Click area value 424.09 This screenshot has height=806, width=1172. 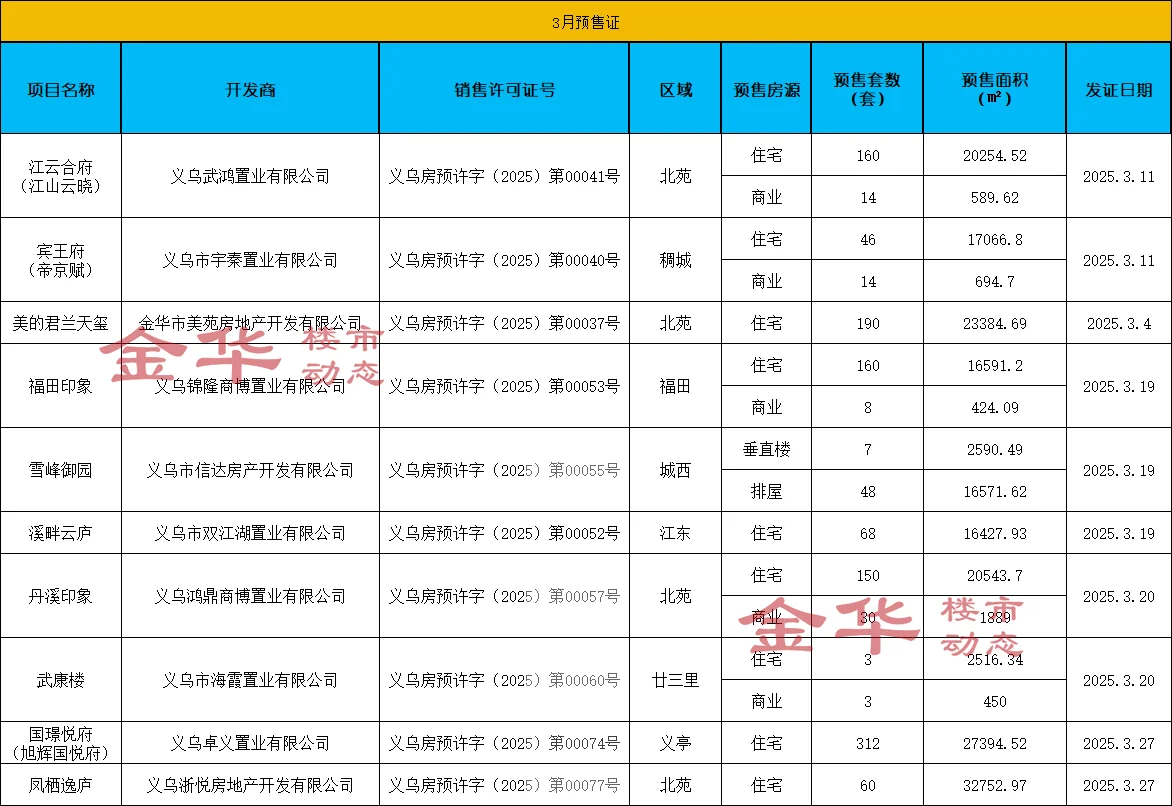pos(995,407)
